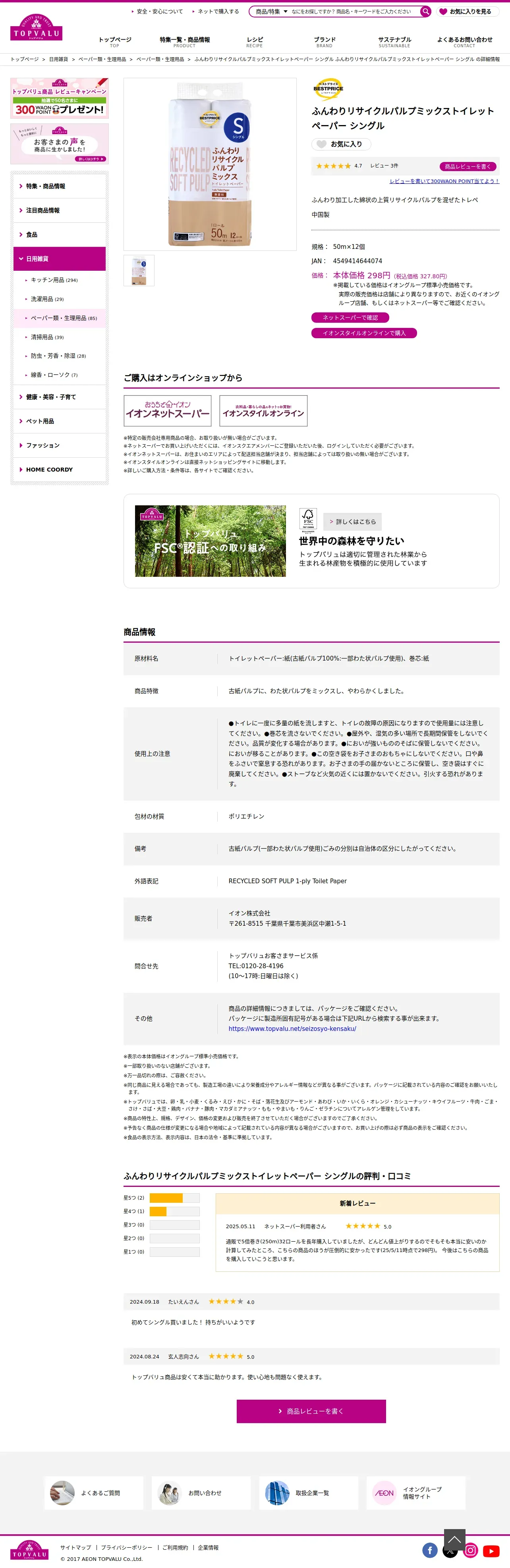
Task: Expand the 食品 sidebar section
Action: (60, 235)
